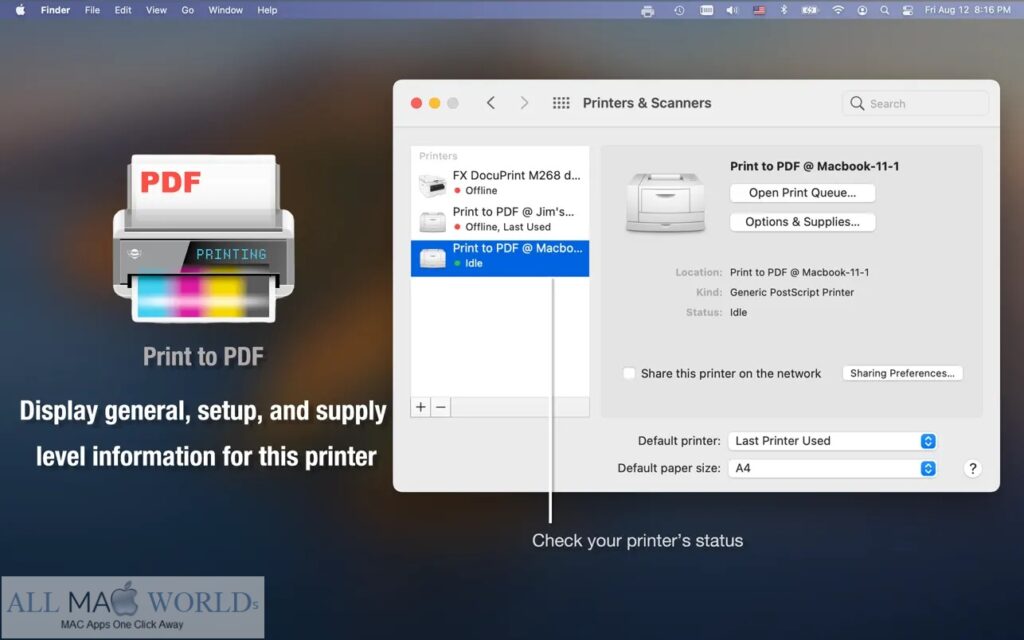The image size is (1024, 640).
Task: Open the Help menu
Action: (267, 10)
